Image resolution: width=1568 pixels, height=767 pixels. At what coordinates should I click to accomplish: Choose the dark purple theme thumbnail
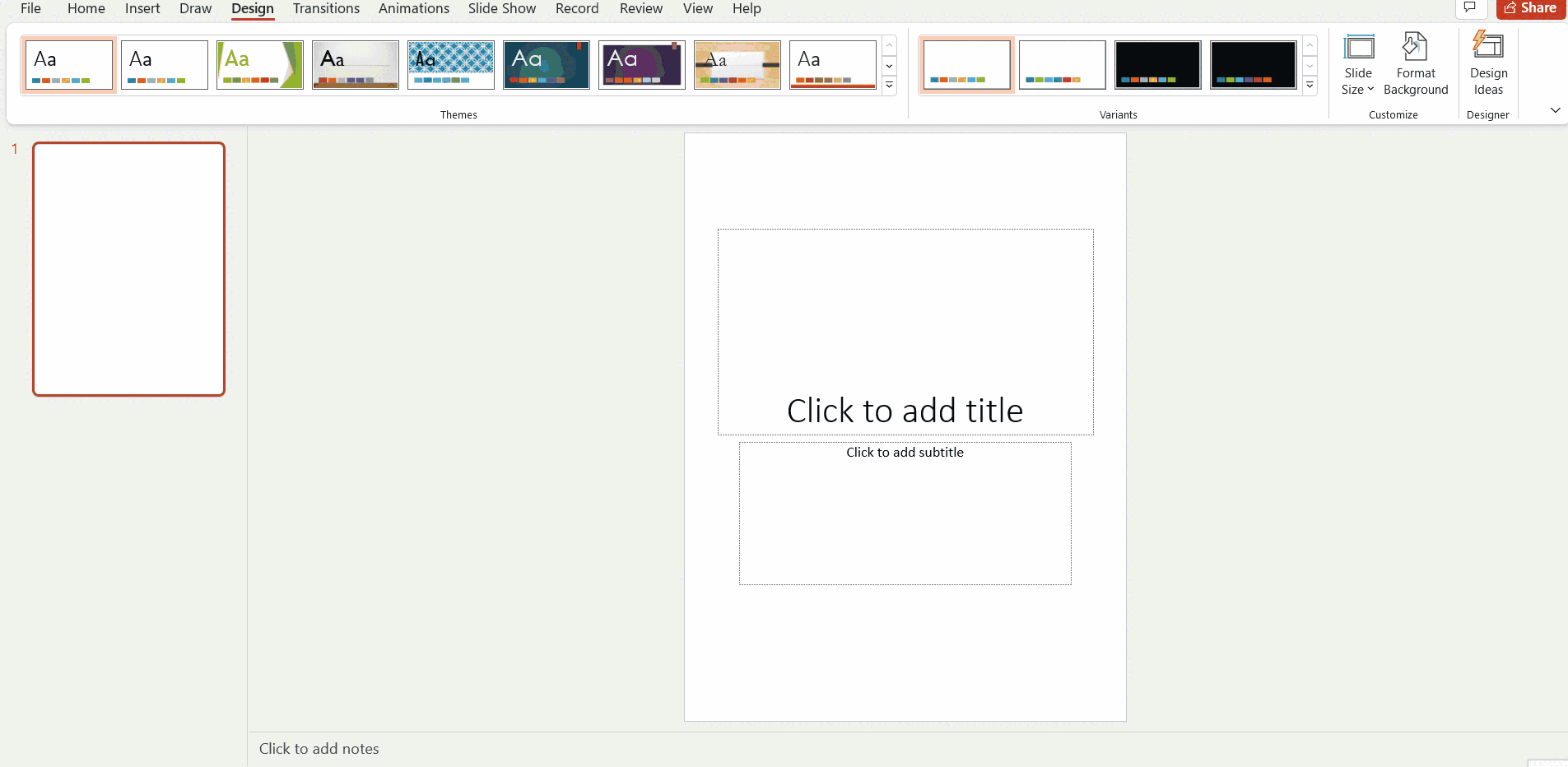tap(642, 65)
